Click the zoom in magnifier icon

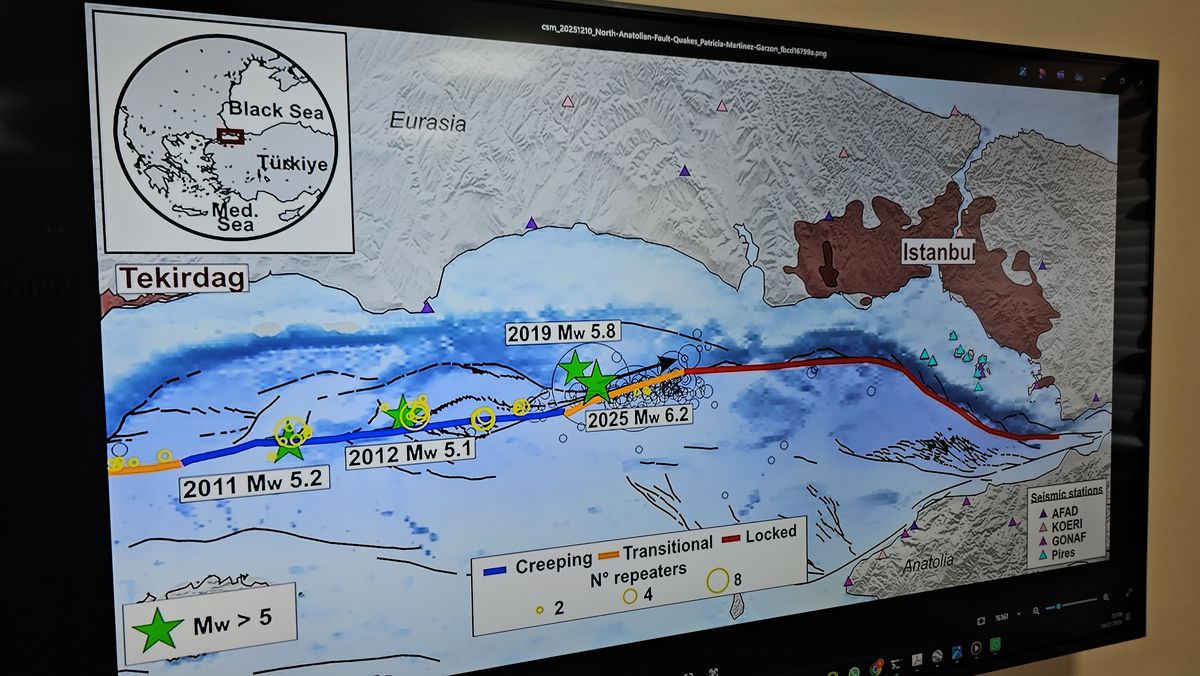click(1106, 597)
